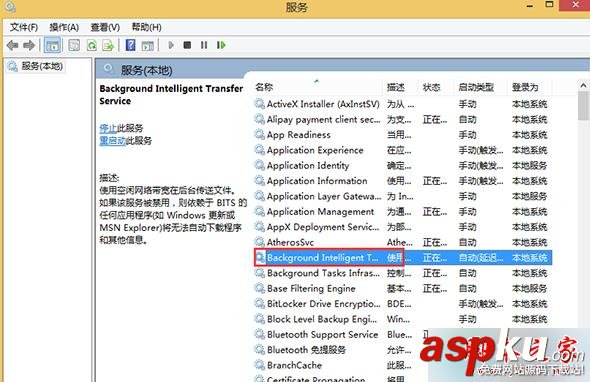Sort by the 状态 column header
590x382 pixels.
[437, 87]
